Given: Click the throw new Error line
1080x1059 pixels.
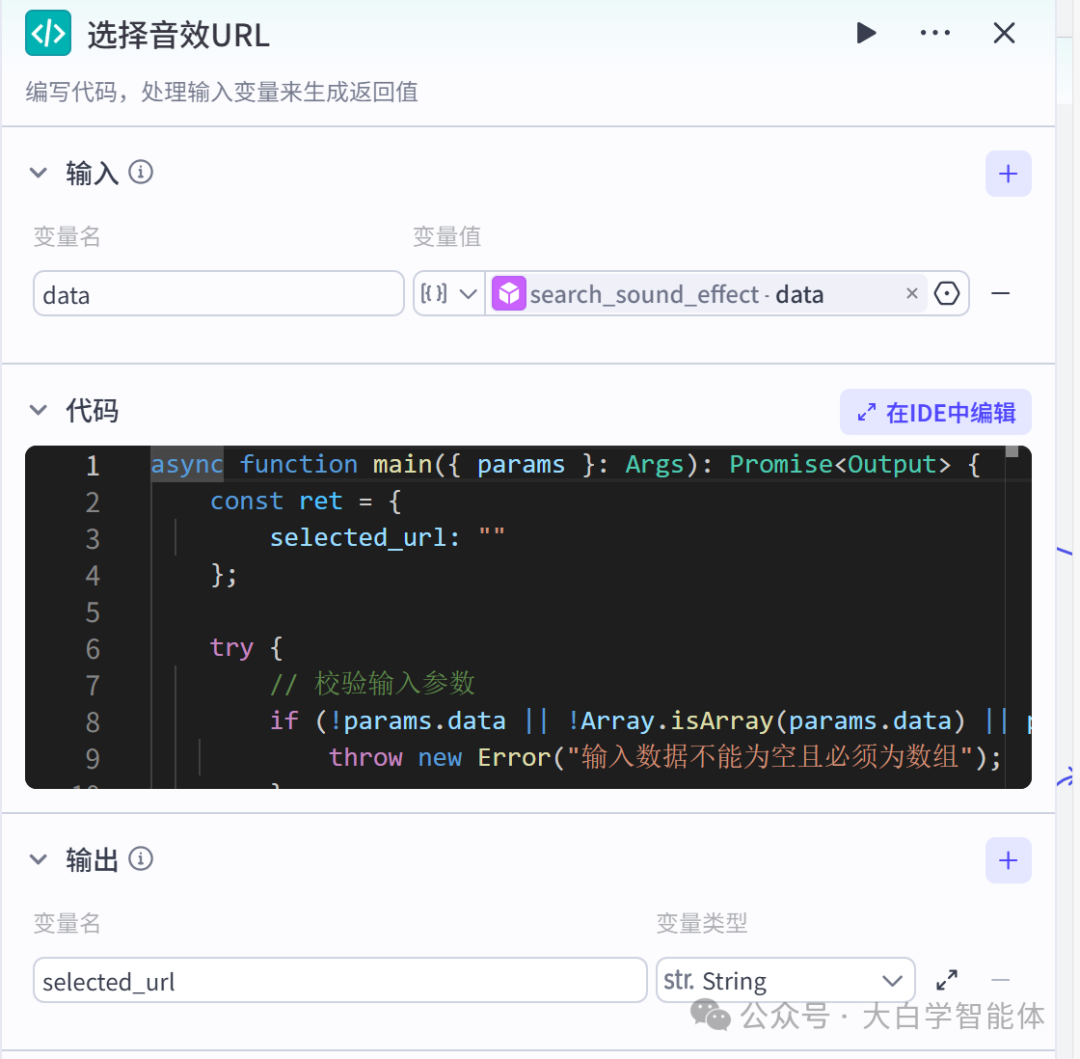Looking at the screenshot, I should click(x=665, y=757).
